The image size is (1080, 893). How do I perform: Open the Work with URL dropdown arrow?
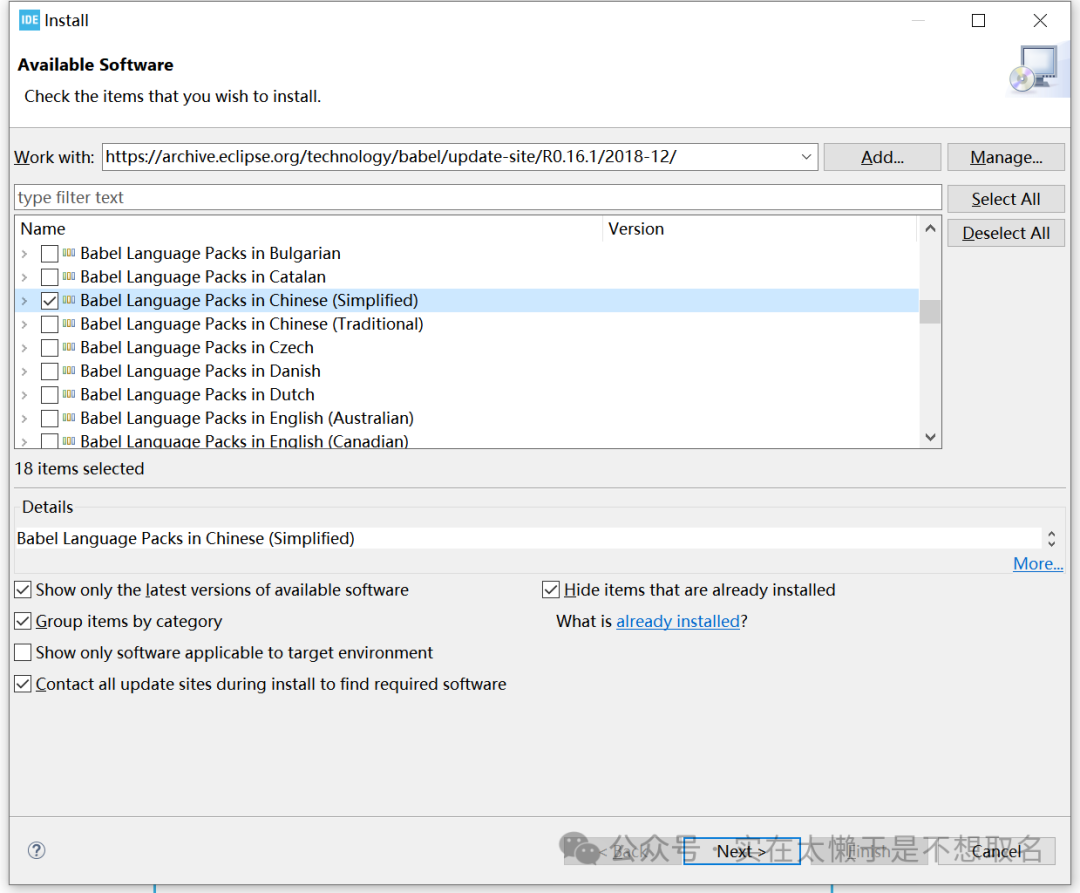point(806,157)
